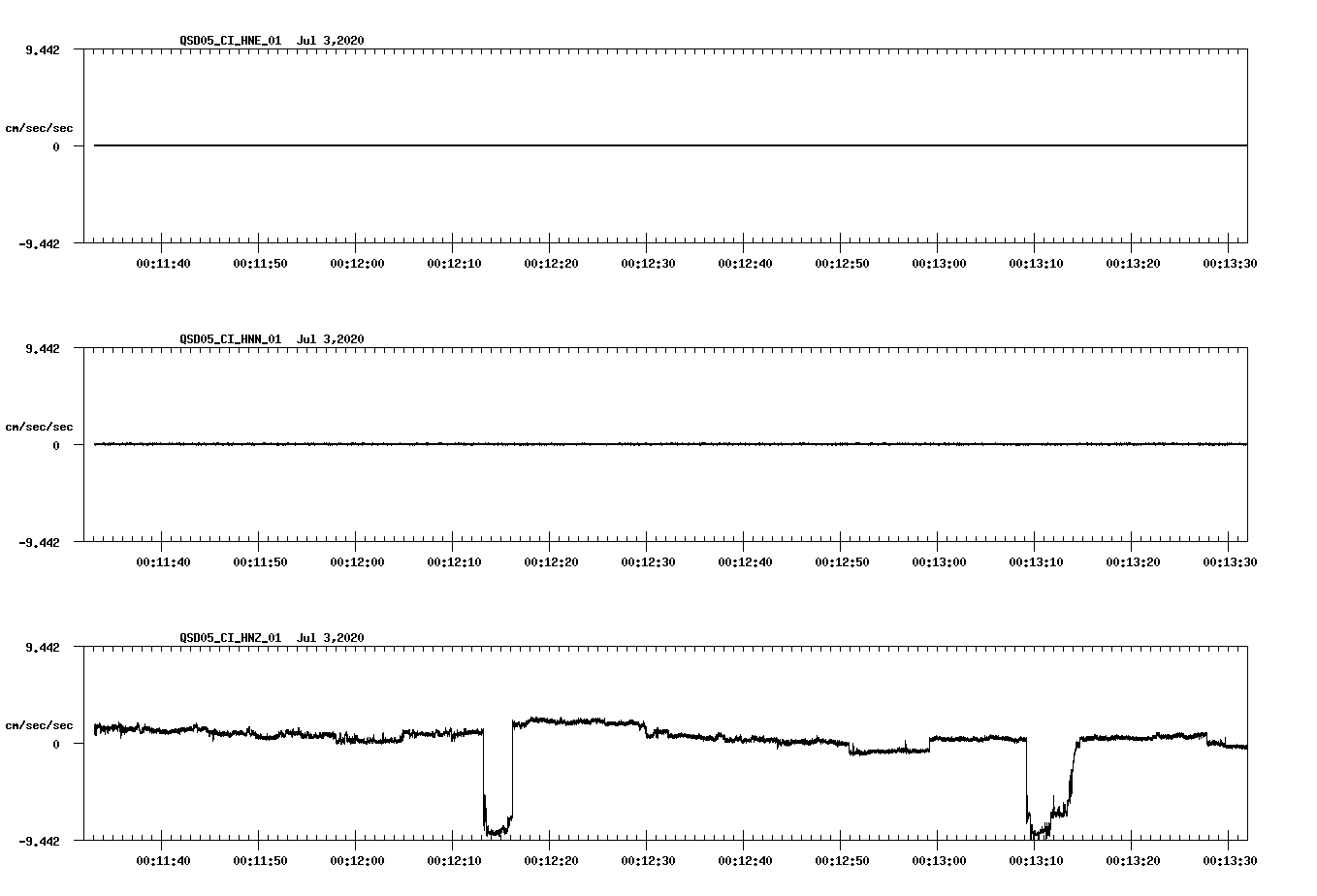Click the 0 axis value on HNZ plot
1317x896 pixels.
56,744
